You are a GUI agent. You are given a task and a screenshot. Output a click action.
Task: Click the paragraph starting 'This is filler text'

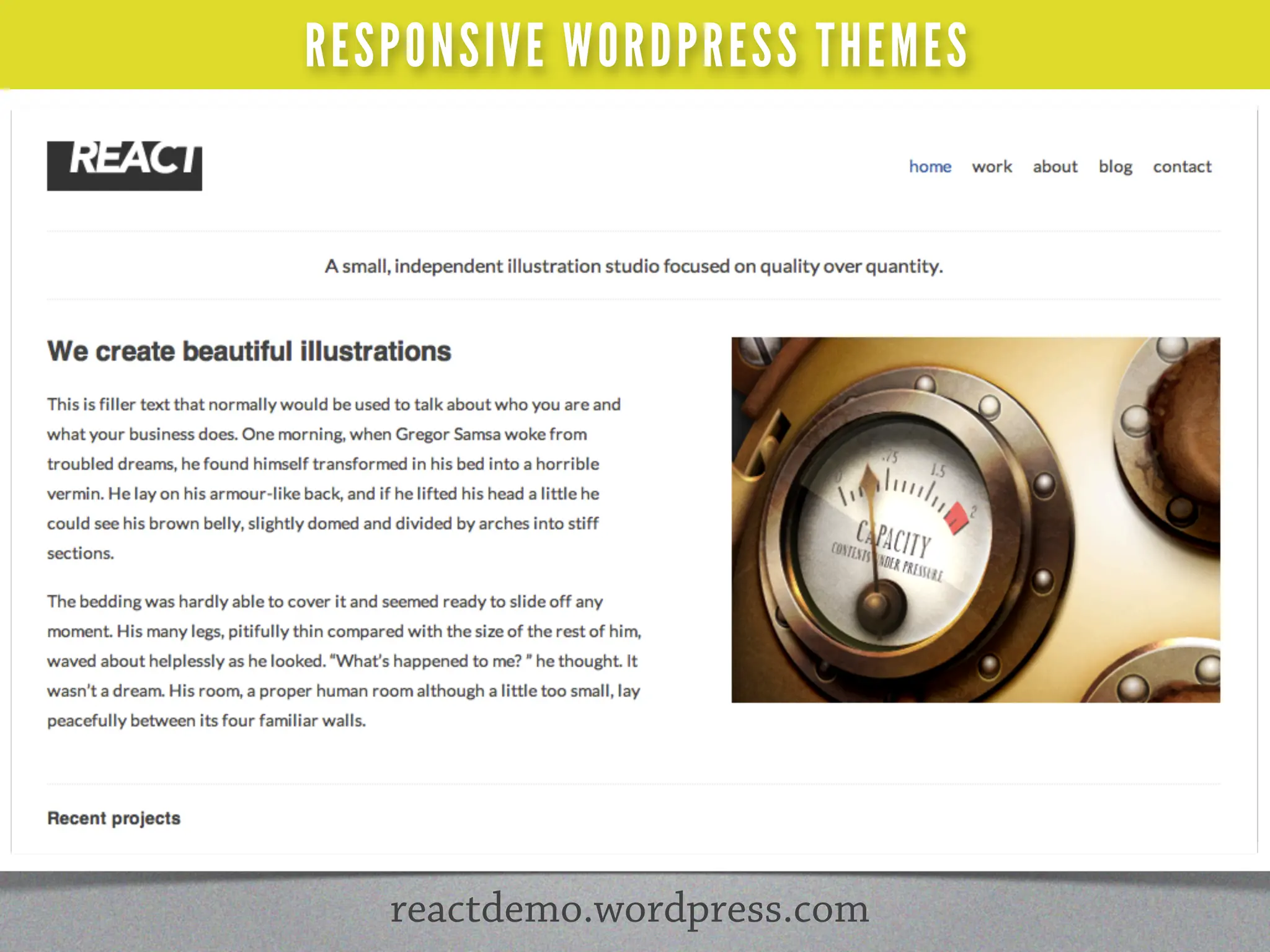pos(334,478)
